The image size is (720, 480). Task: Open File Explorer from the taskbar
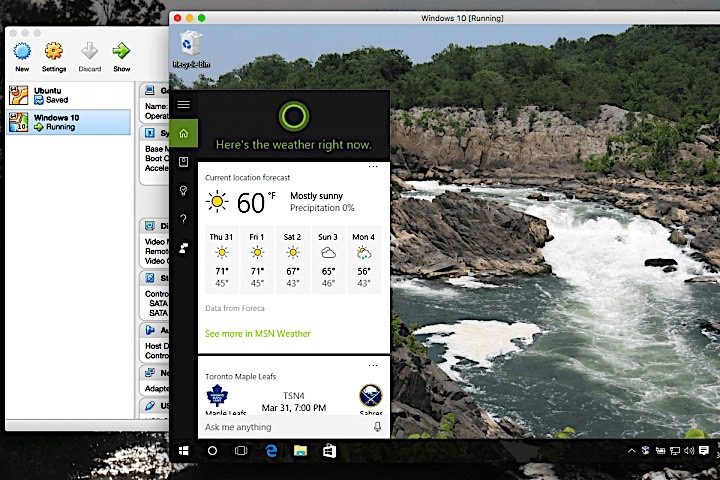coord(299,452)
